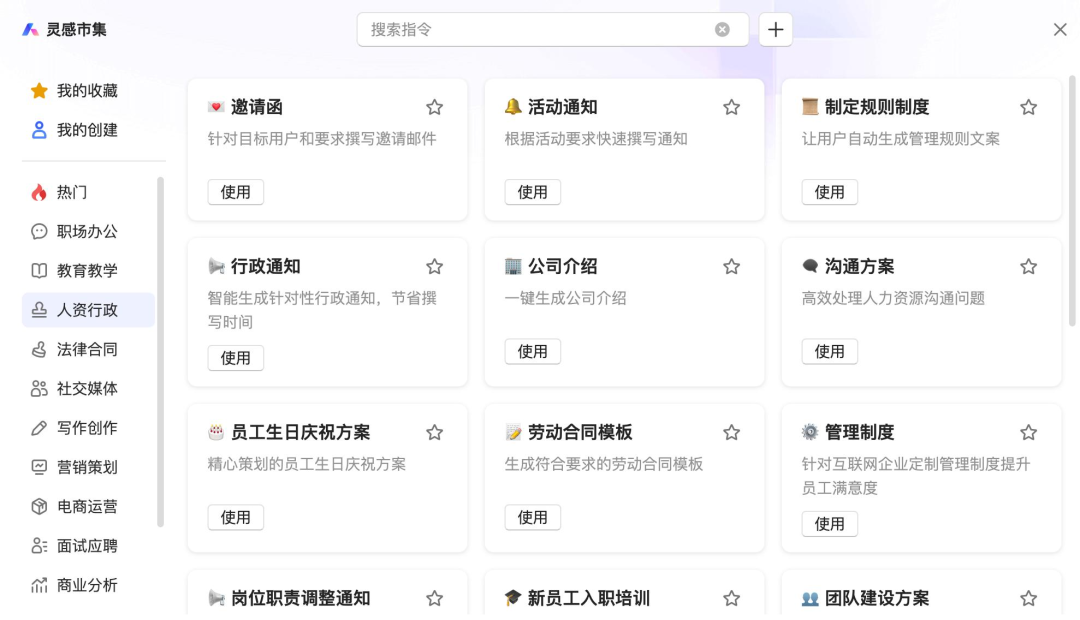
Task: Switch to 热门 category
Action: 72,192
